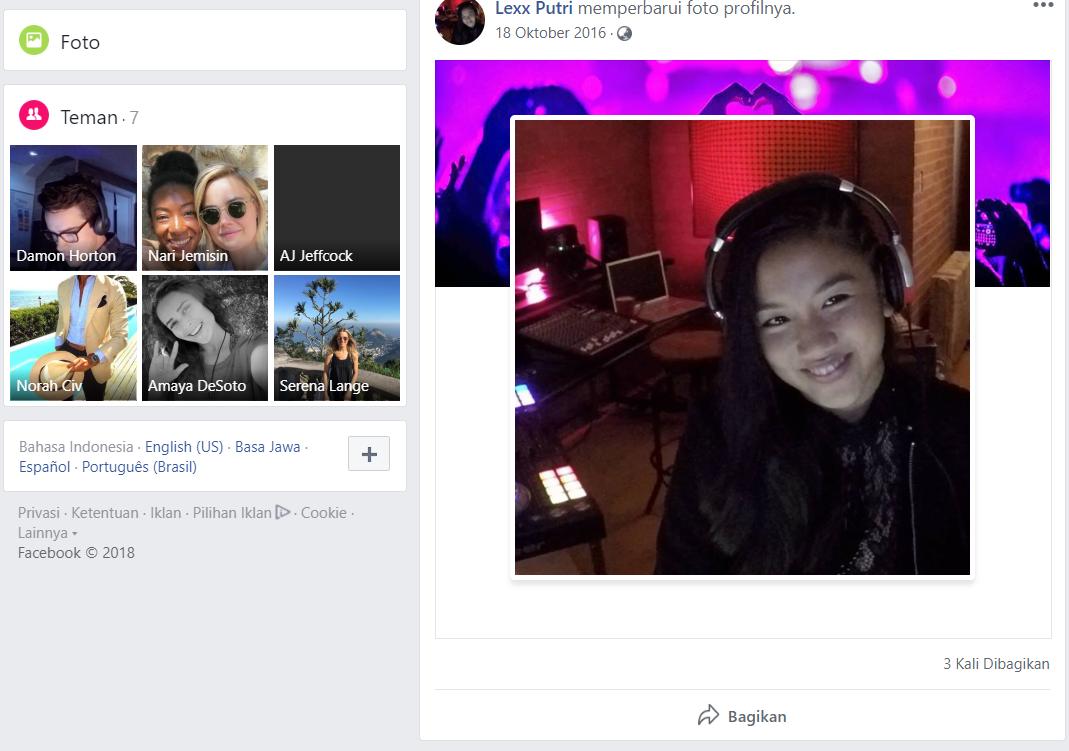Viewport: 1069px width, 751px height.
Task: Switch language to English (US)
Action: click(x=184, y=447)
